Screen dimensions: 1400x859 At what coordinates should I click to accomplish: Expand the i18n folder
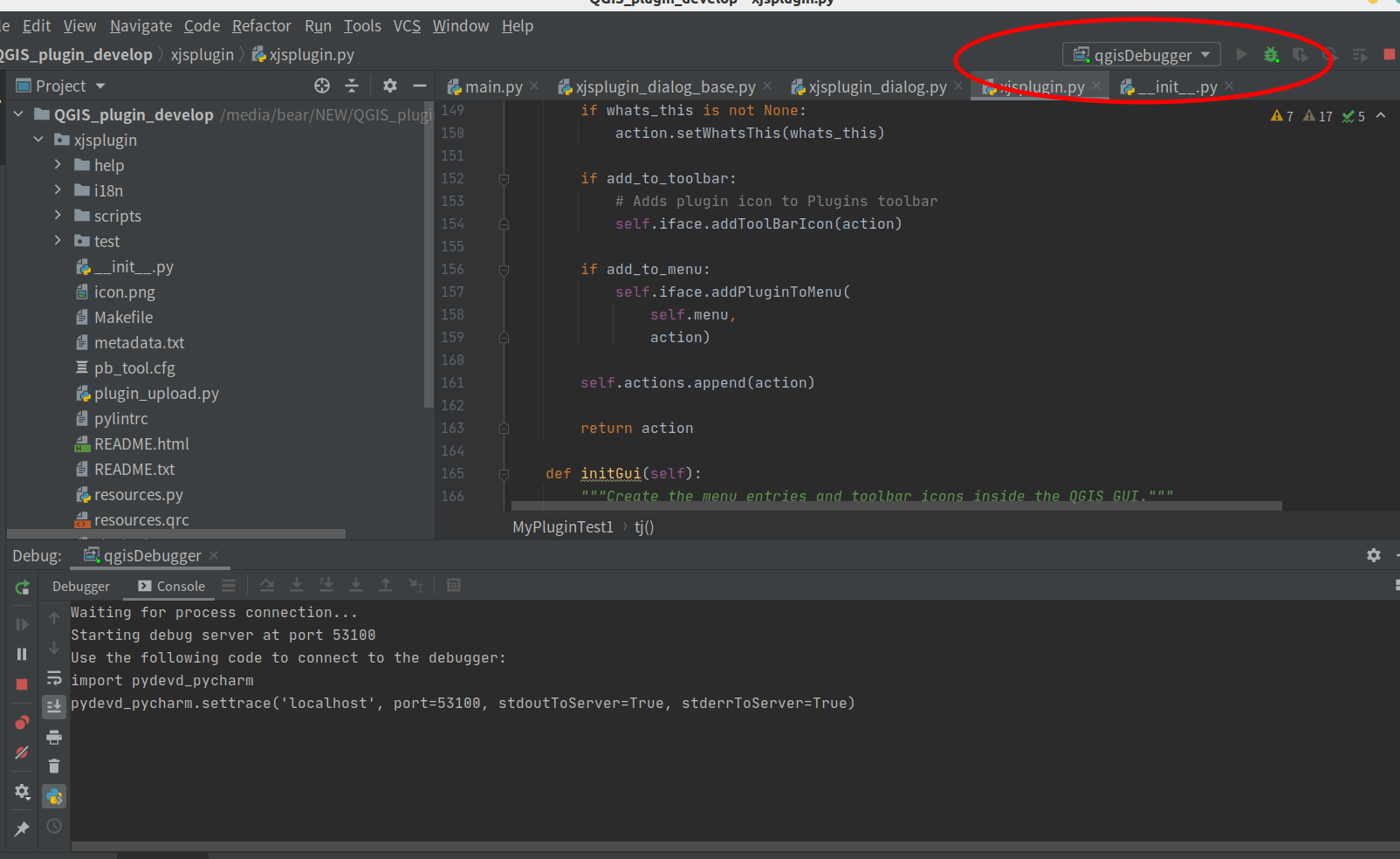click(x=58, y=190)
